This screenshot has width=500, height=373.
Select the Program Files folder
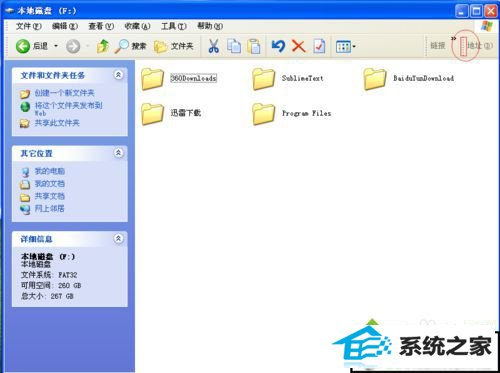coord(292,114)
